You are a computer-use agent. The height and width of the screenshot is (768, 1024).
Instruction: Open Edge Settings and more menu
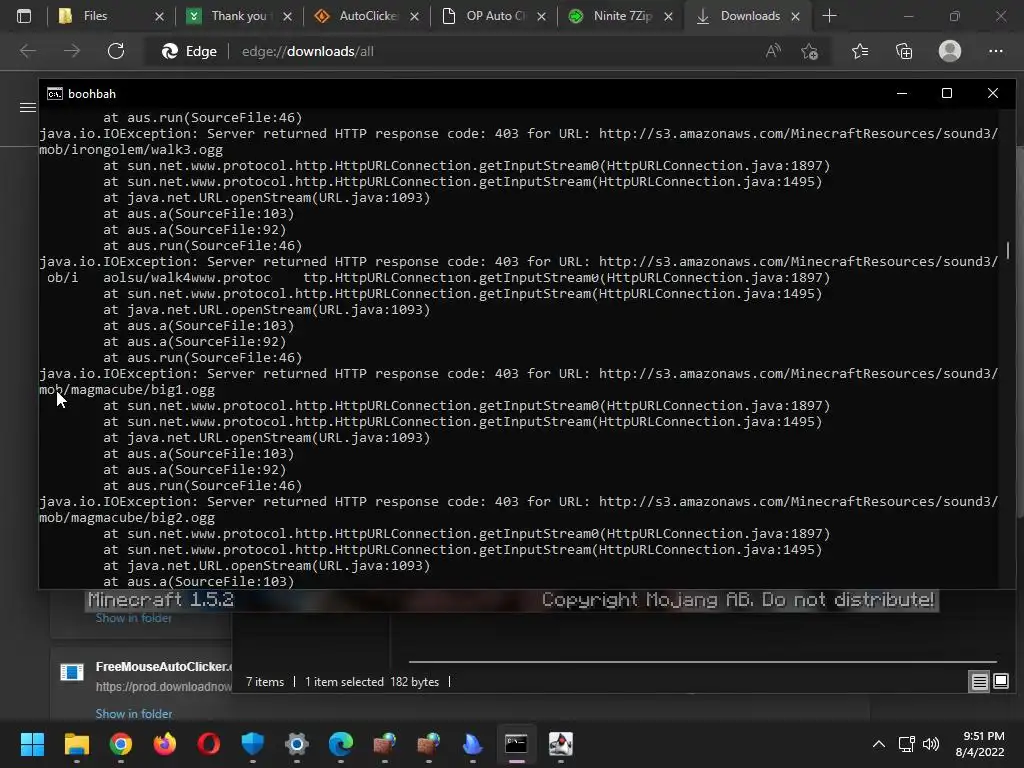[x=995, y=51]
